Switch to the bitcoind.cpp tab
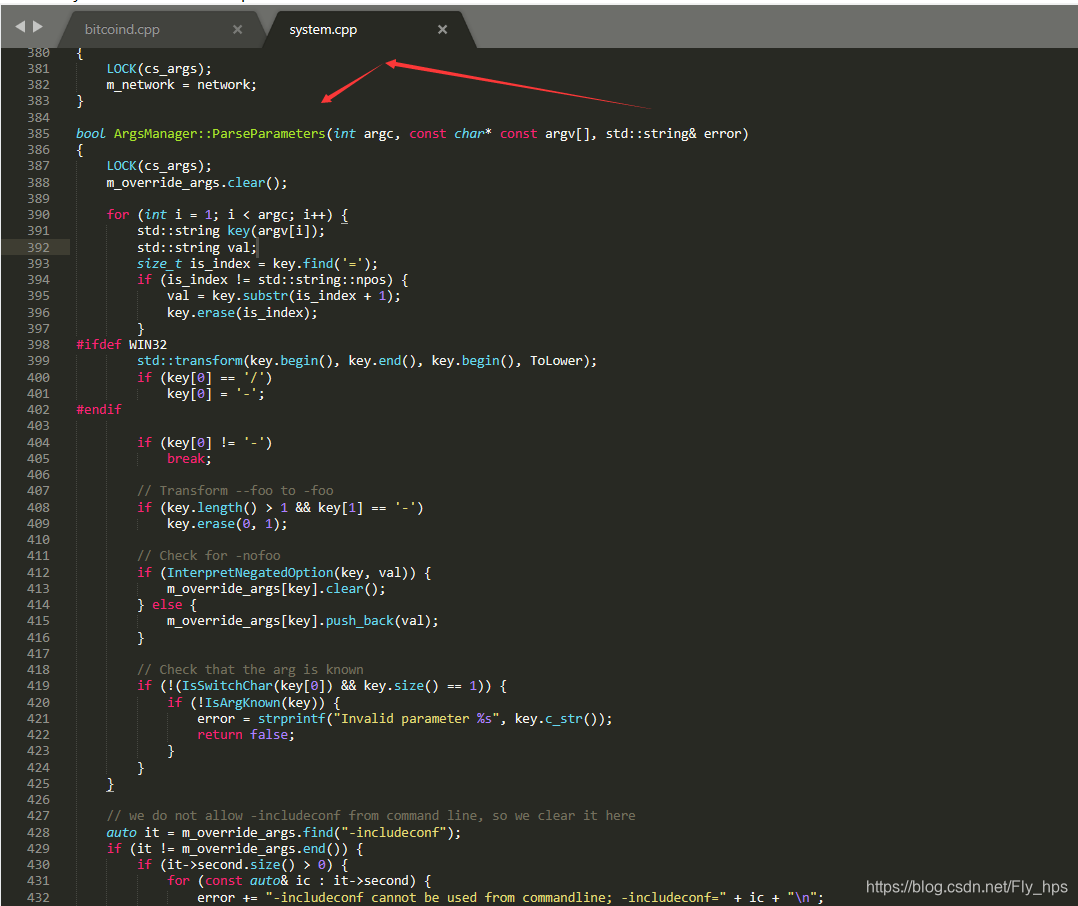Screen dimensions: 1078x906 pyautogui.click(x=122, y=30)
